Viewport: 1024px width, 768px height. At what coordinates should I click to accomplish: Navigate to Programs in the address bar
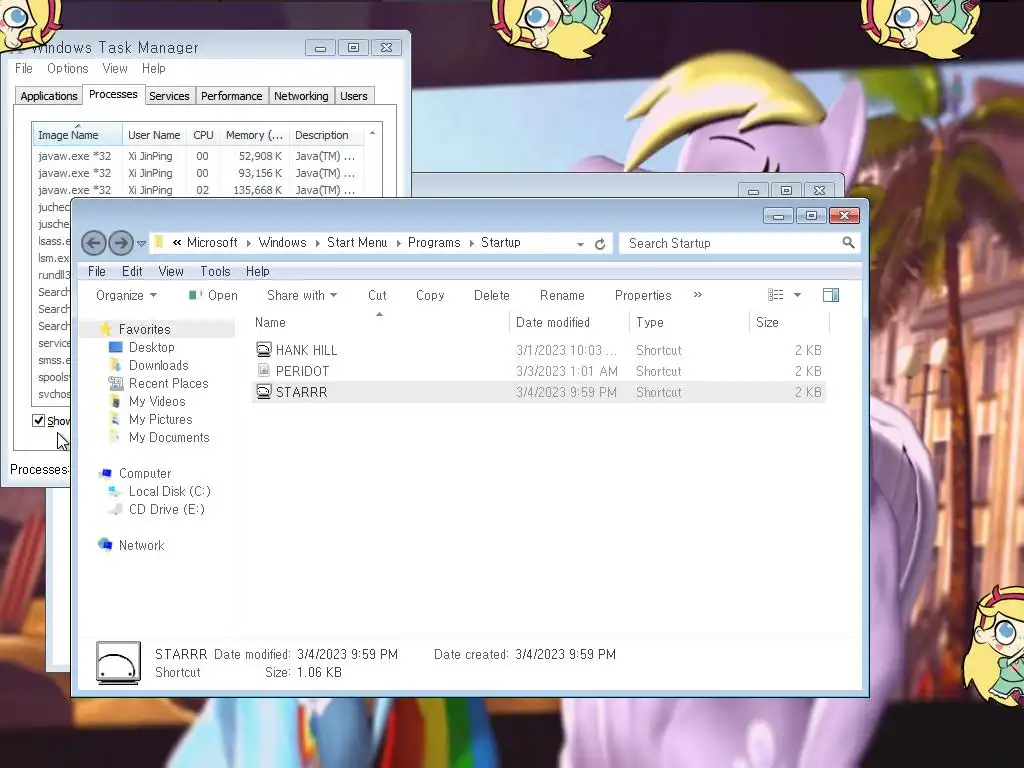(x=434, y=242)
